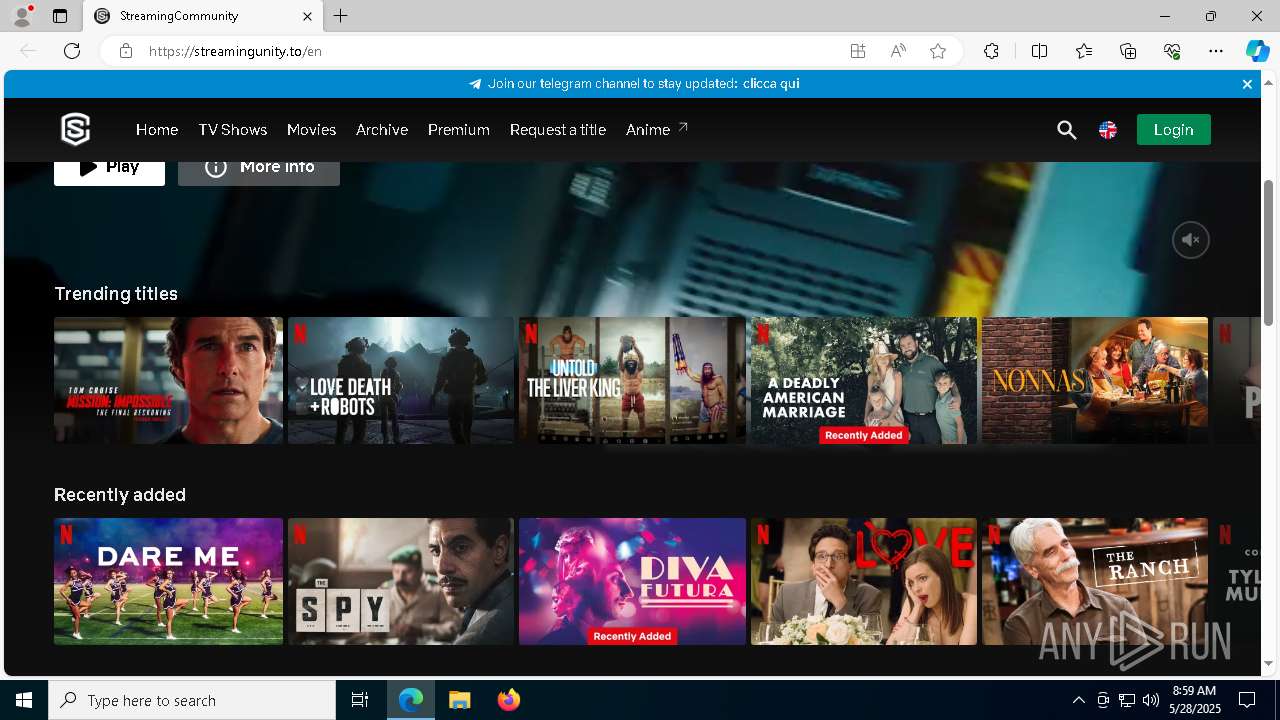View site information lock icon
Screen dimensions: 1280x720
point(125,51)
